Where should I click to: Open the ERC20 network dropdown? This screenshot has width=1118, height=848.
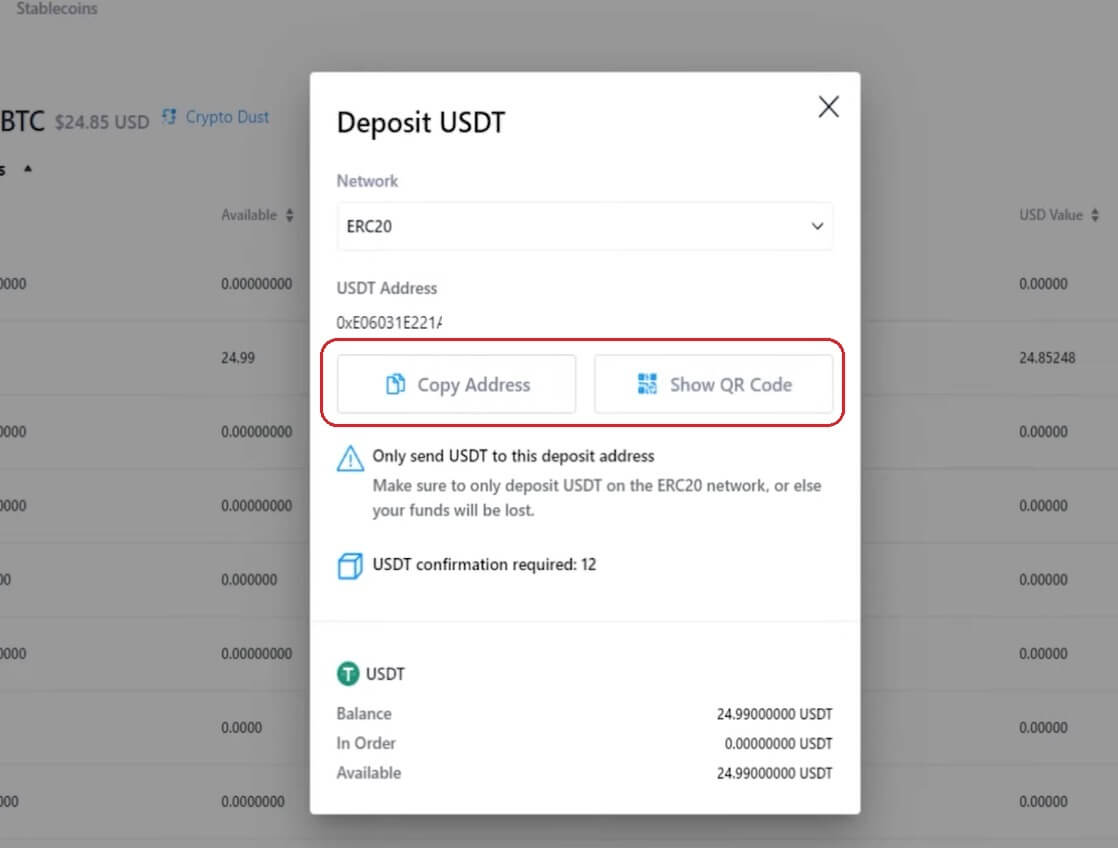pos(585,226)
